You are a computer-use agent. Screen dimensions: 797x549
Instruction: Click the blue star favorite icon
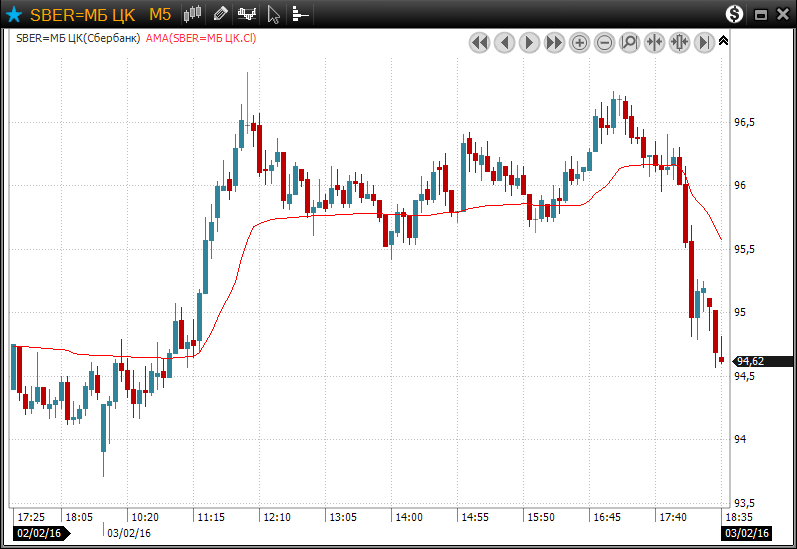14,14
